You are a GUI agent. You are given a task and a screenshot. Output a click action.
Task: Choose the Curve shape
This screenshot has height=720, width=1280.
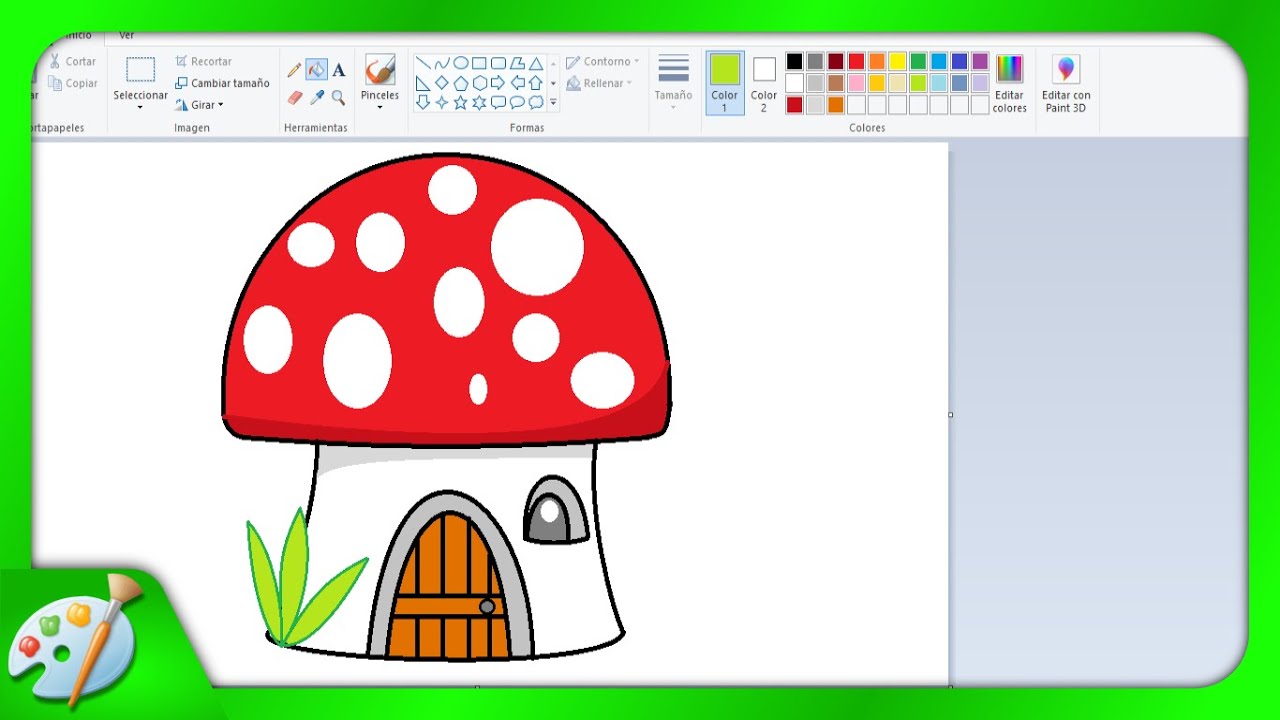(442, 63)
